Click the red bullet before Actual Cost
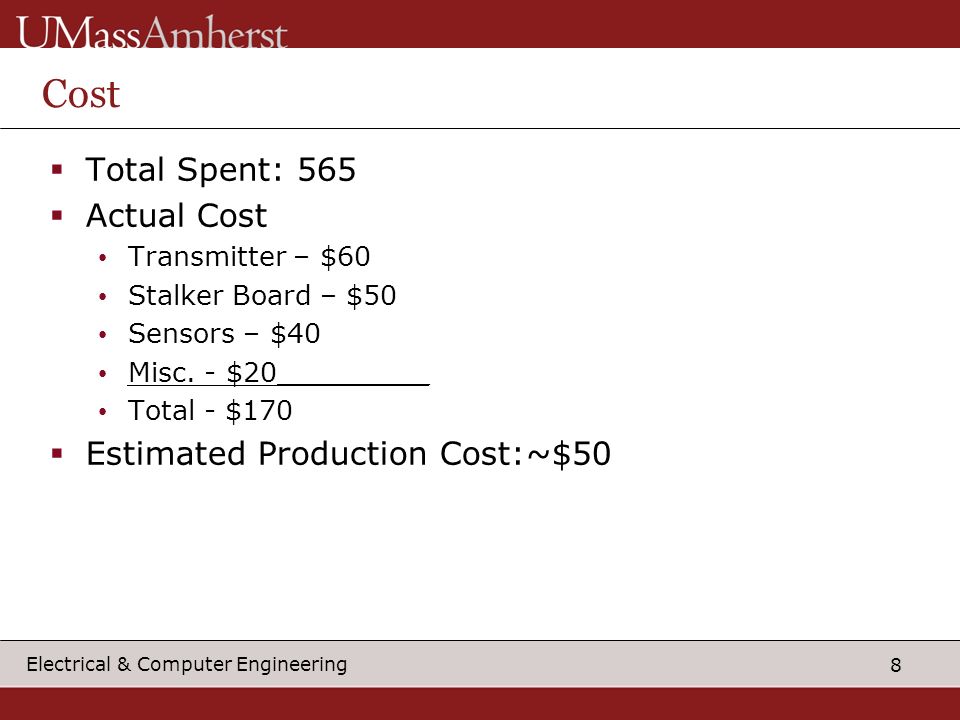 [58, 215]
